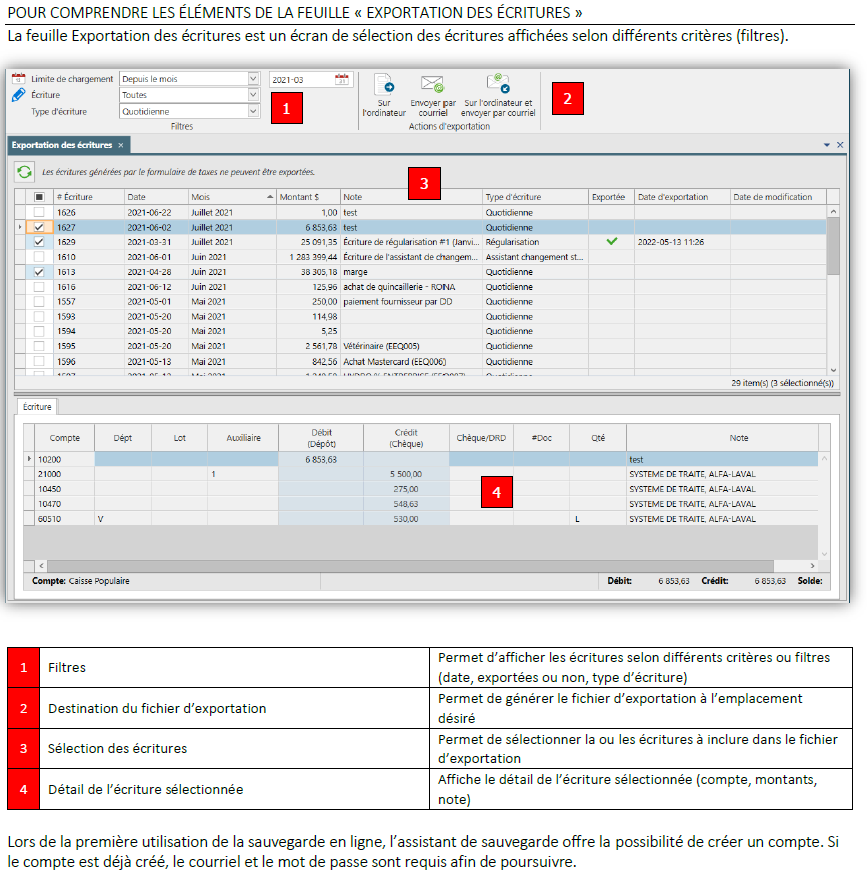Click the detail horizontal scroll left arrow
Screen dimensions: 867x875
(41, 566)
